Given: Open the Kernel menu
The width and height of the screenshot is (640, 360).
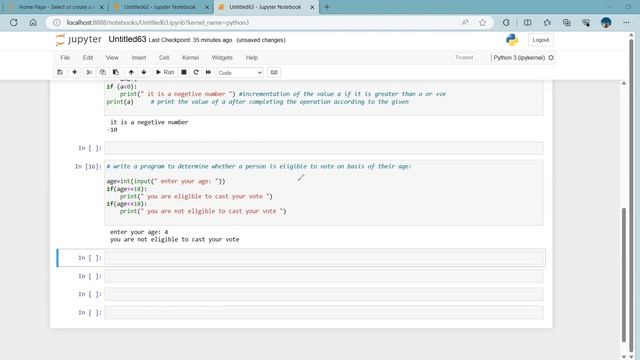Looking at the screenshot, I should pos(190,58).
